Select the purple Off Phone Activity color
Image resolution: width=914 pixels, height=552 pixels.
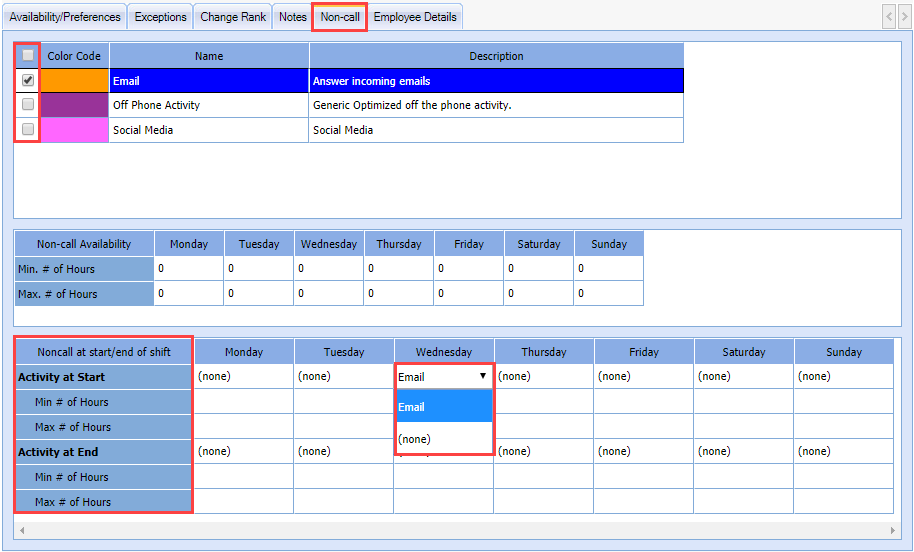74,105
